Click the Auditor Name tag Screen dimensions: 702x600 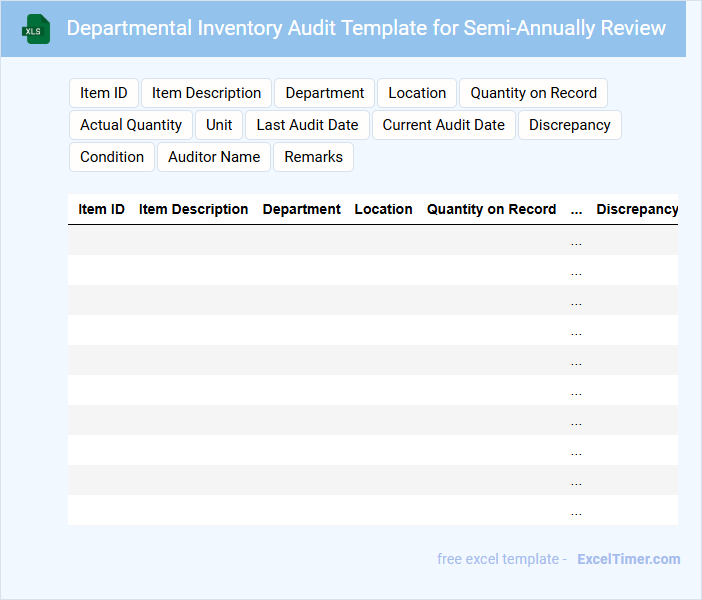pos(214,157)
